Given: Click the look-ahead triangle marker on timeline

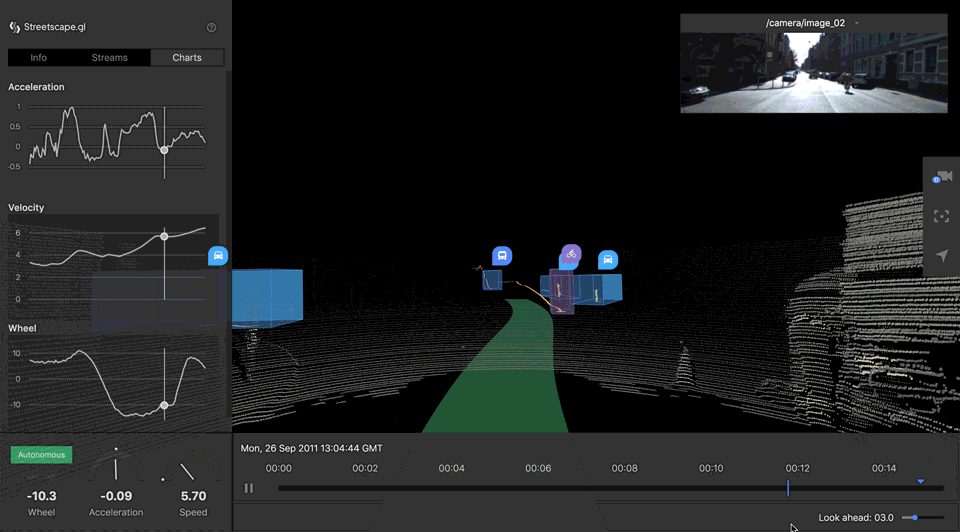Looking at the screenshot, I should pyautogui.click(x=921, y=482).
